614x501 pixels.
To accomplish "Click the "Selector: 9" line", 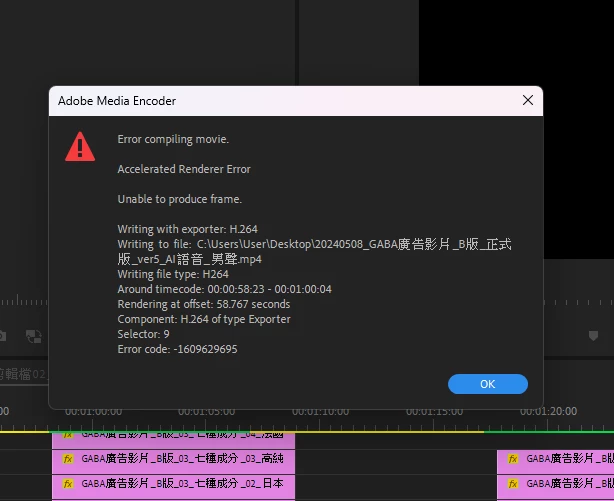I will (x=143, y=334).
